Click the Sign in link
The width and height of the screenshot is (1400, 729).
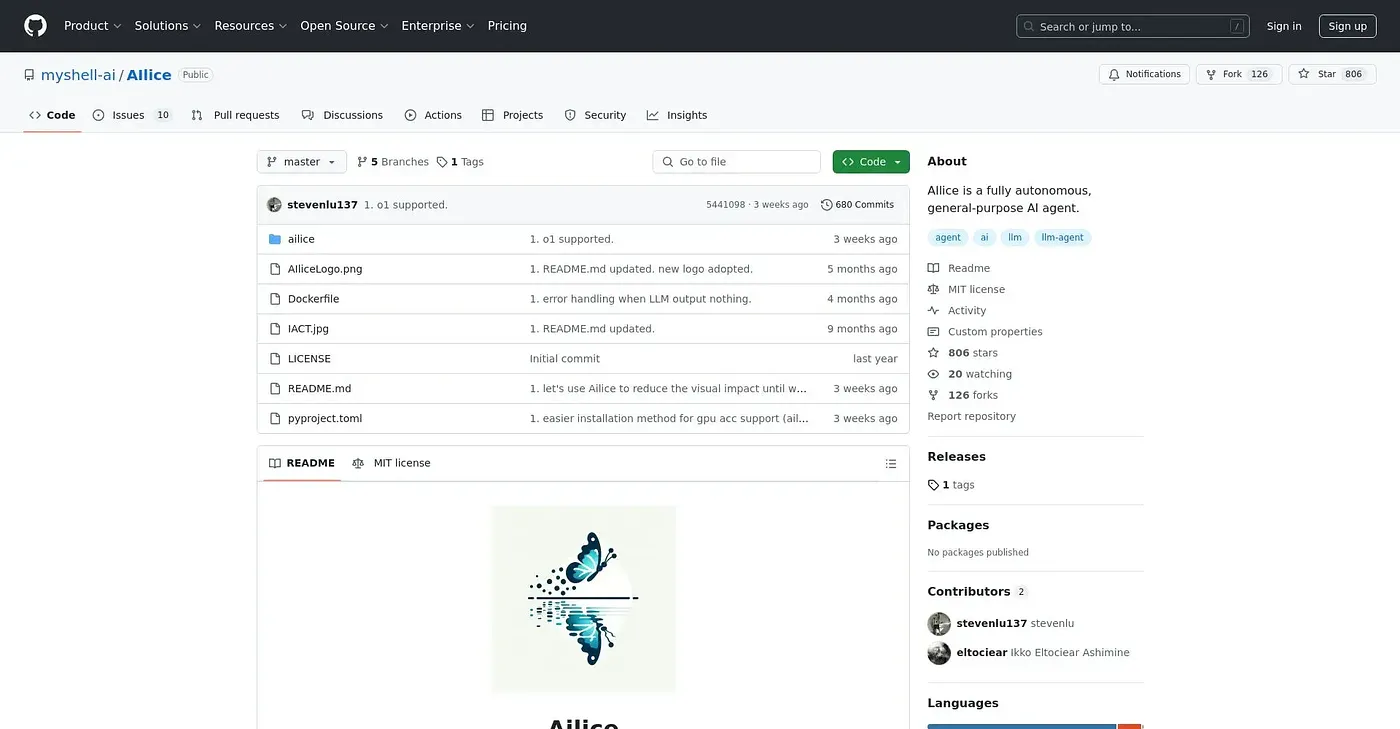[1284, 26]
